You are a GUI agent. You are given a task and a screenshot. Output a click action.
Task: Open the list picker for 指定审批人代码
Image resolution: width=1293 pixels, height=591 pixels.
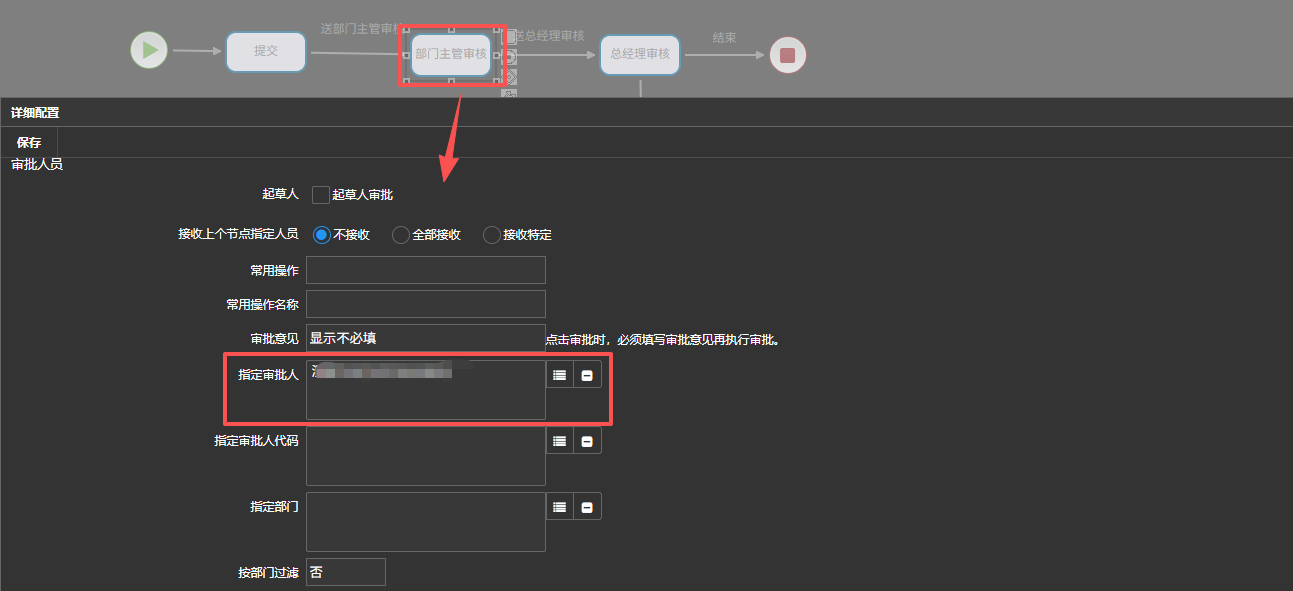[x=560, y=441]
